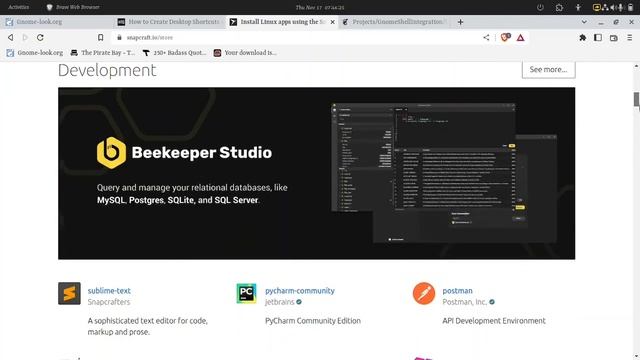Open the browser hamburger menu
Viewport: 640px width, 360px height.
[x=629, y=38]
